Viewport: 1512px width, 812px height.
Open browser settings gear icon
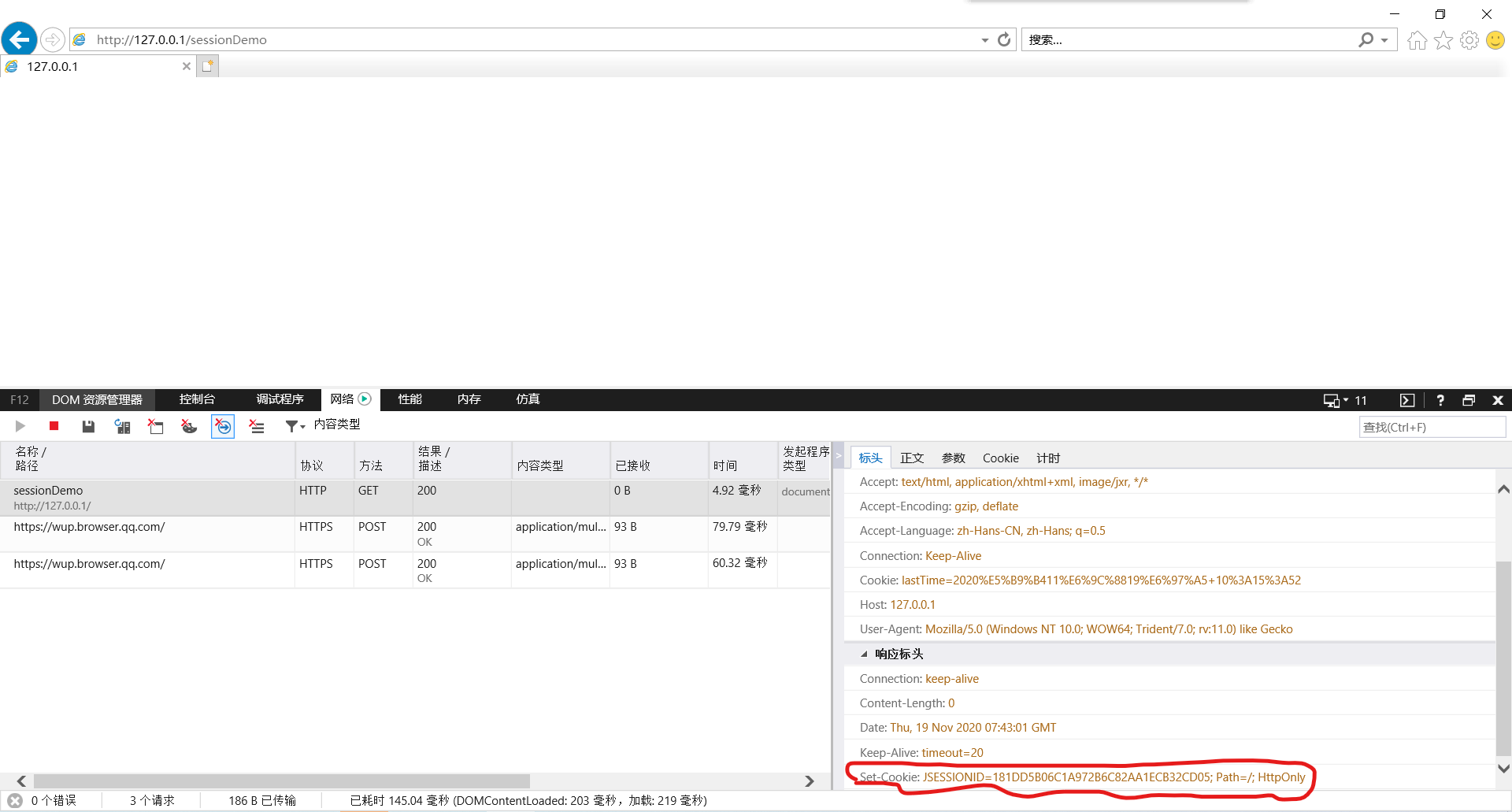click(1469, 40)
